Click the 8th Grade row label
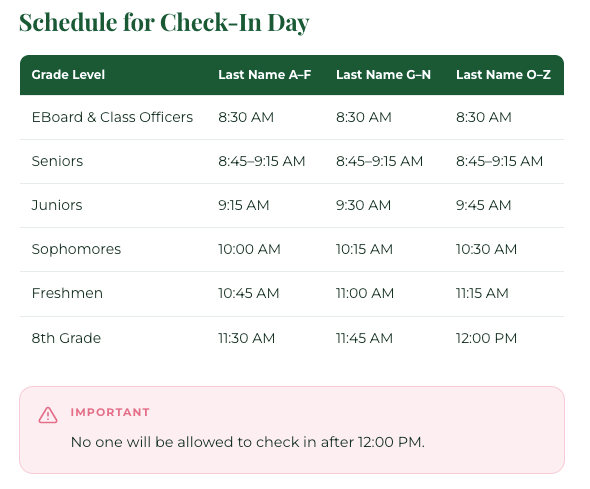Viewport: 590px width, 489px height. point(66,338)
